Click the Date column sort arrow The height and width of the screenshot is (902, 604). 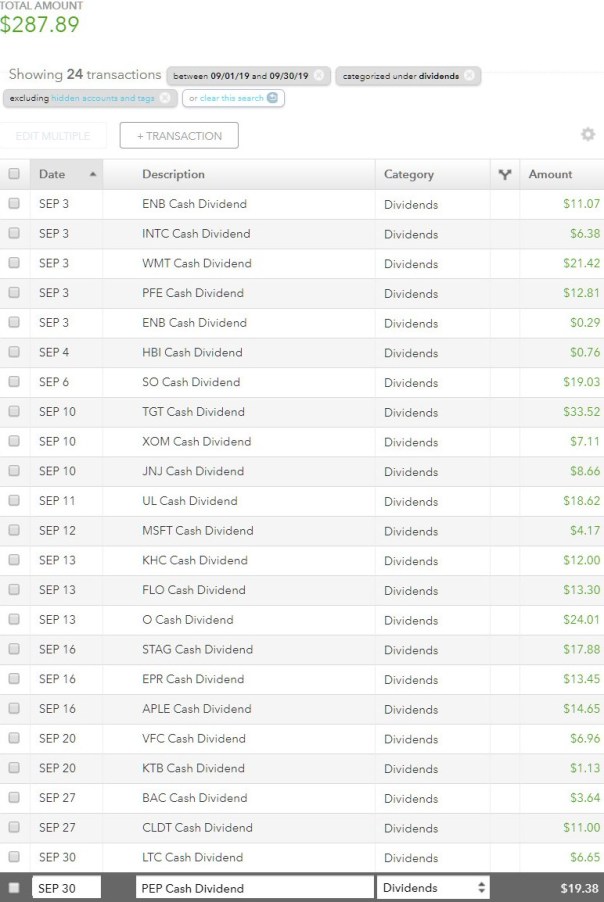pyautogui.click(x=93, y=174)
